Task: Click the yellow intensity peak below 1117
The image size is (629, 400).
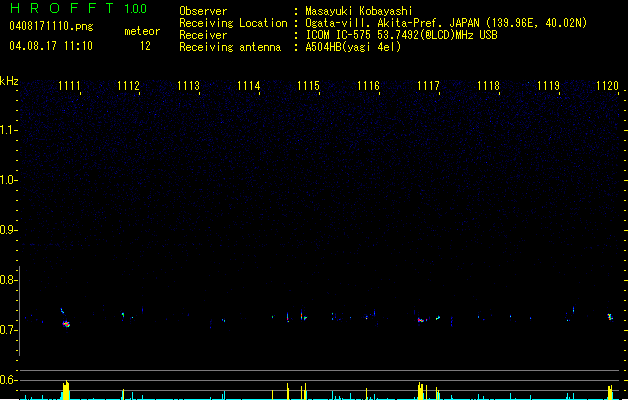Action: (420, 391)
